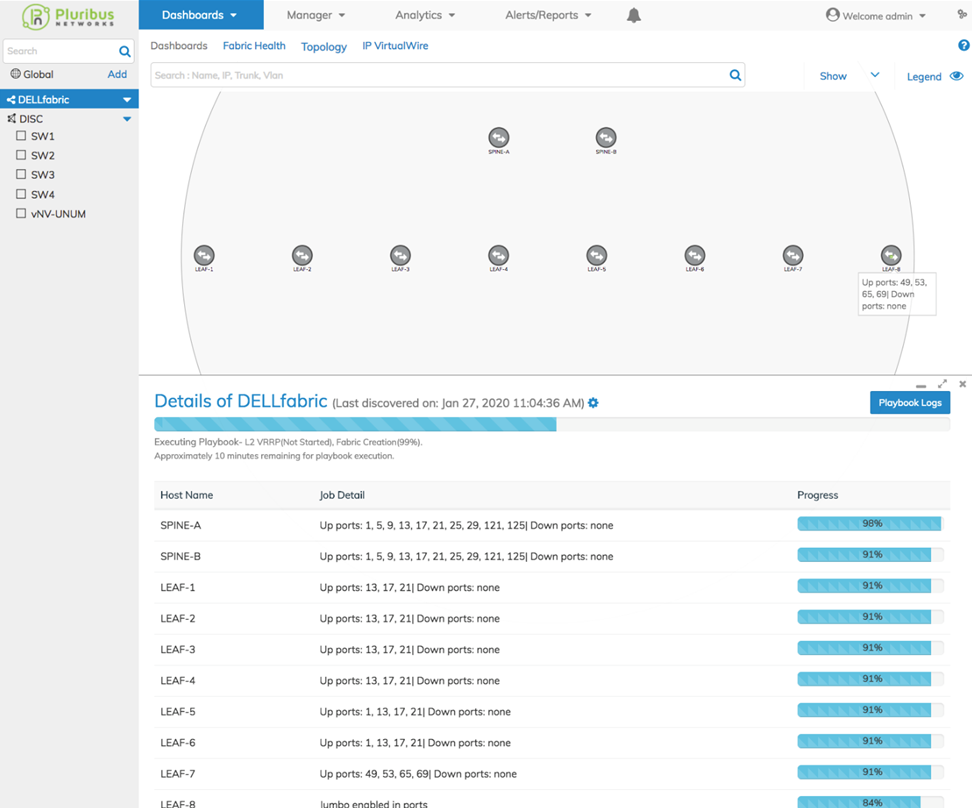The image size is (972, 808).
Task: Open Playbook Logs
Action: 909,402
